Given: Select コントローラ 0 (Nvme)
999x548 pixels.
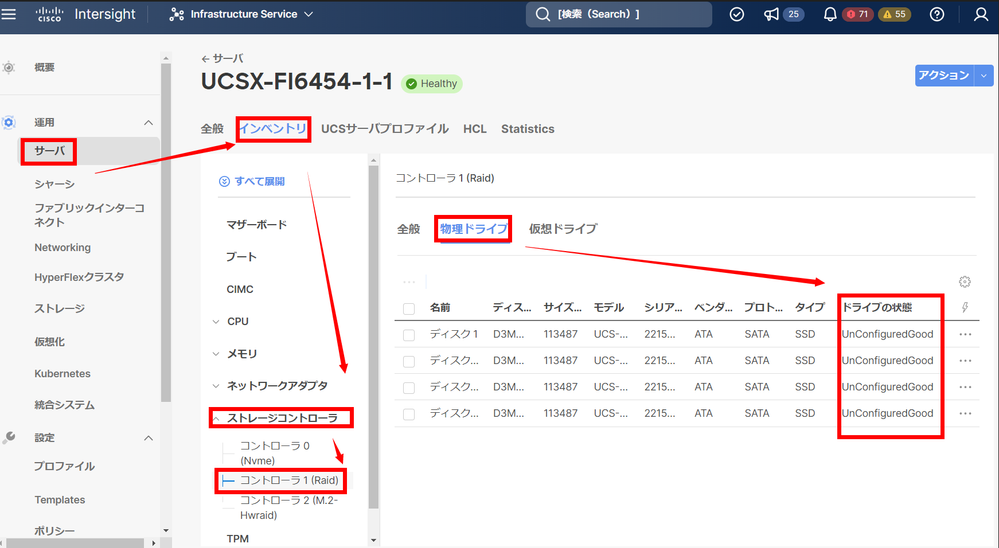Looking at the screenshot, I should (x=275, y=453).
